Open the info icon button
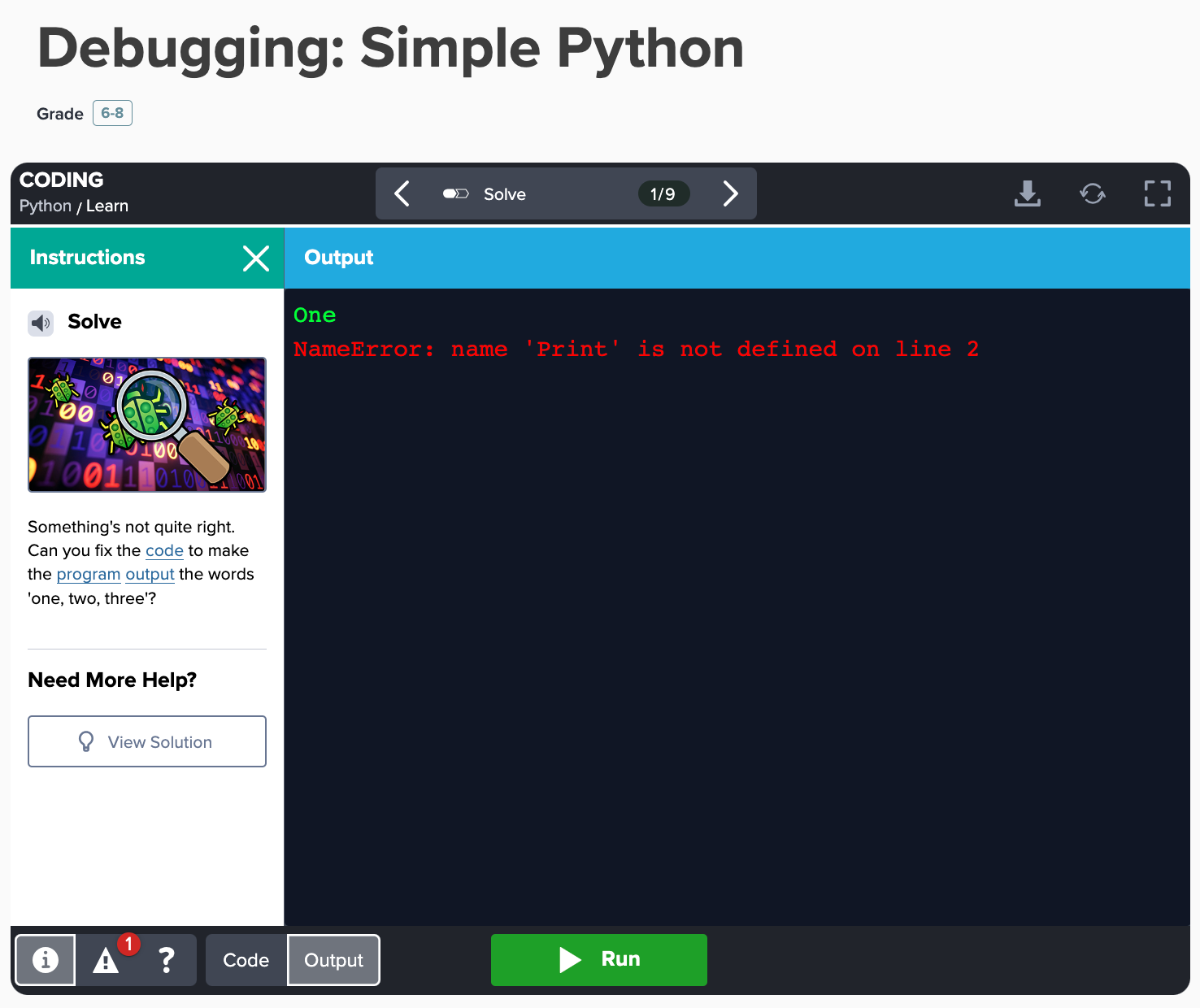This screenshot has width=1200, height=1008. coord(46,960)
